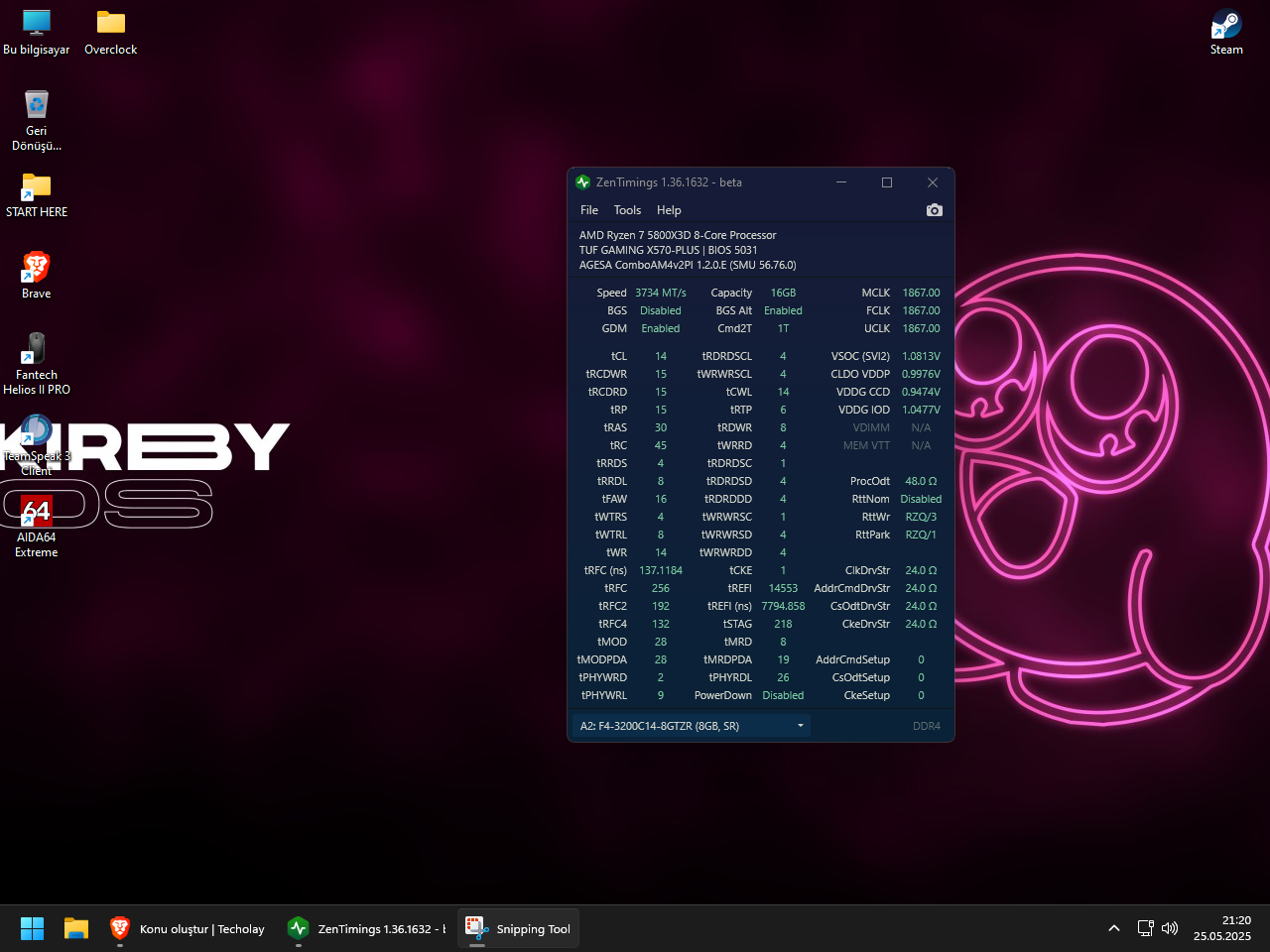The height and width of the screenshot is (952, 1270).
Task: Click the tRFC value 256
Action: (x=661, y=588)
